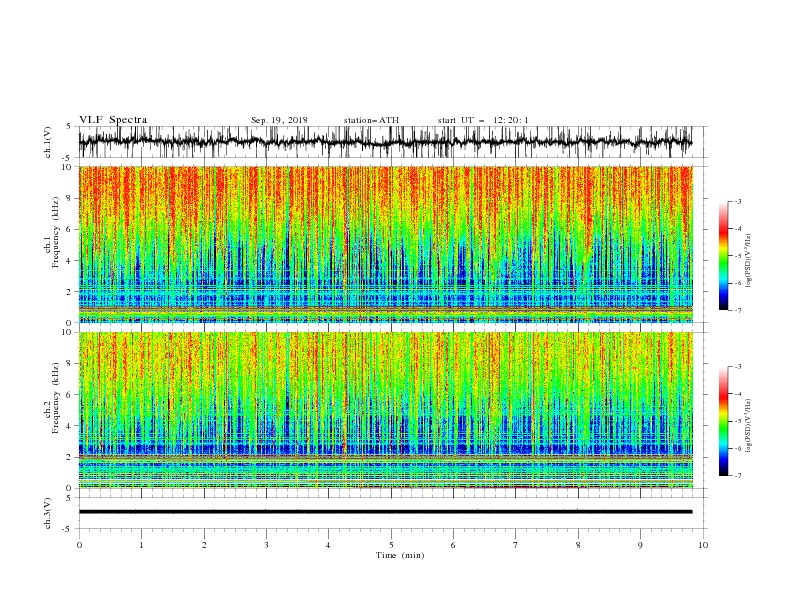
Task: Click the time axis tick label "8"
Action: 578,545
